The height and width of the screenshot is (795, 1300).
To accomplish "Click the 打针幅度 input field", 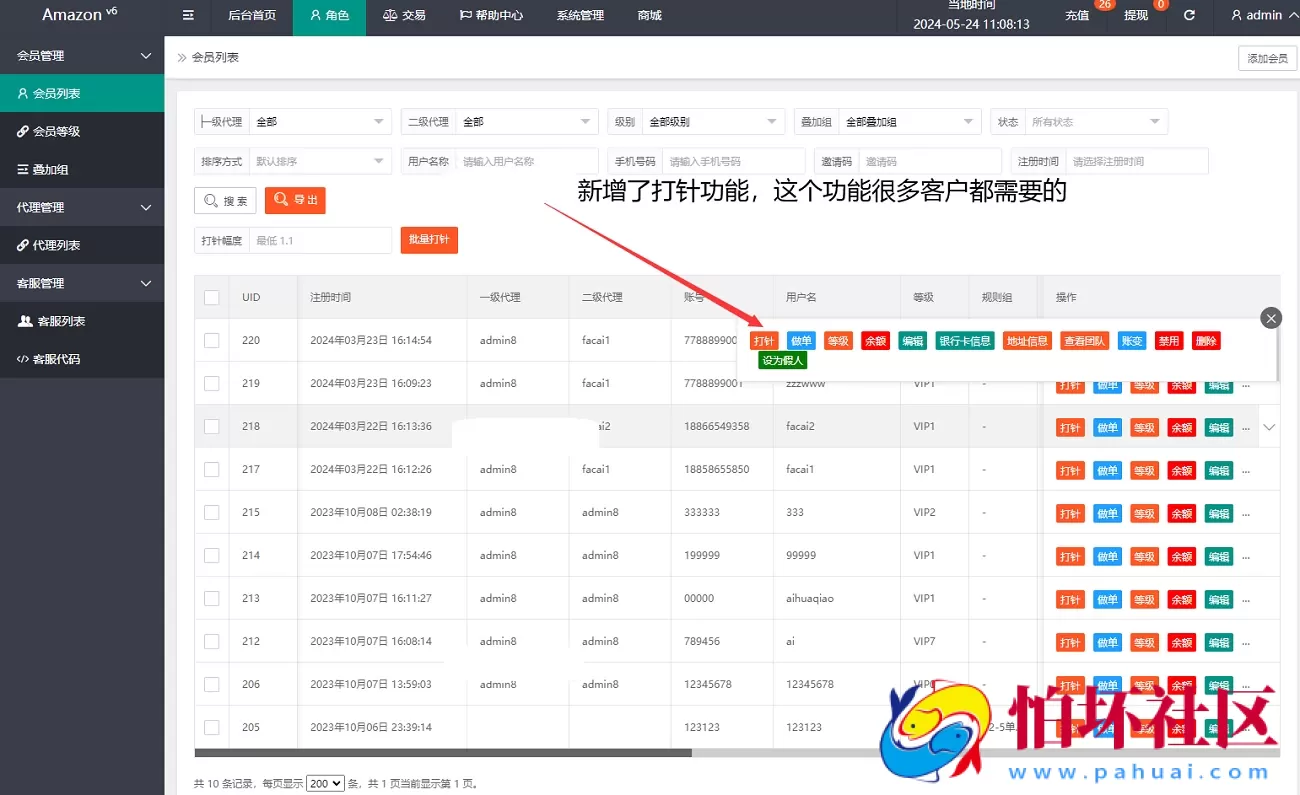I will point(322,240).
